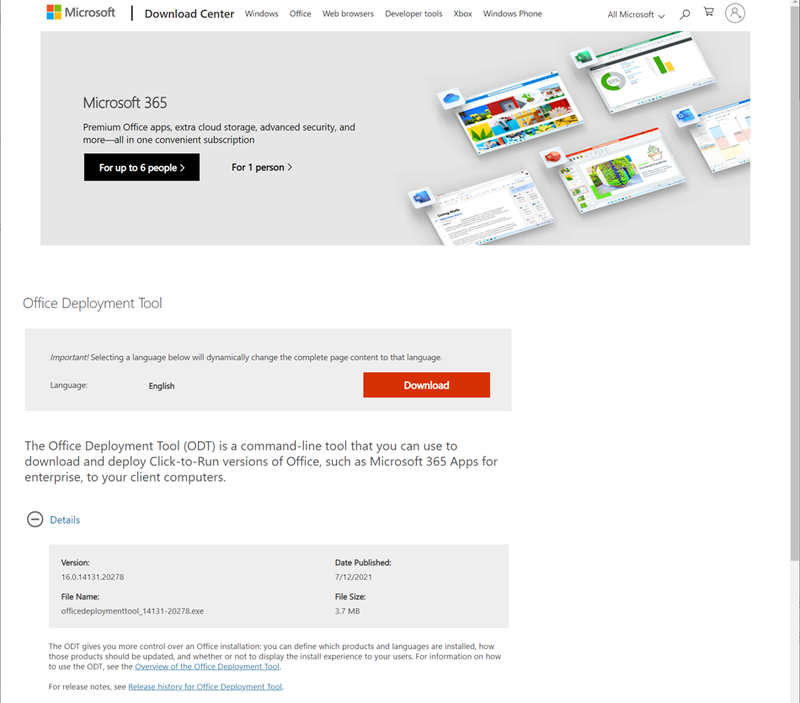Open the shopping cart icon

coord(709,12)
